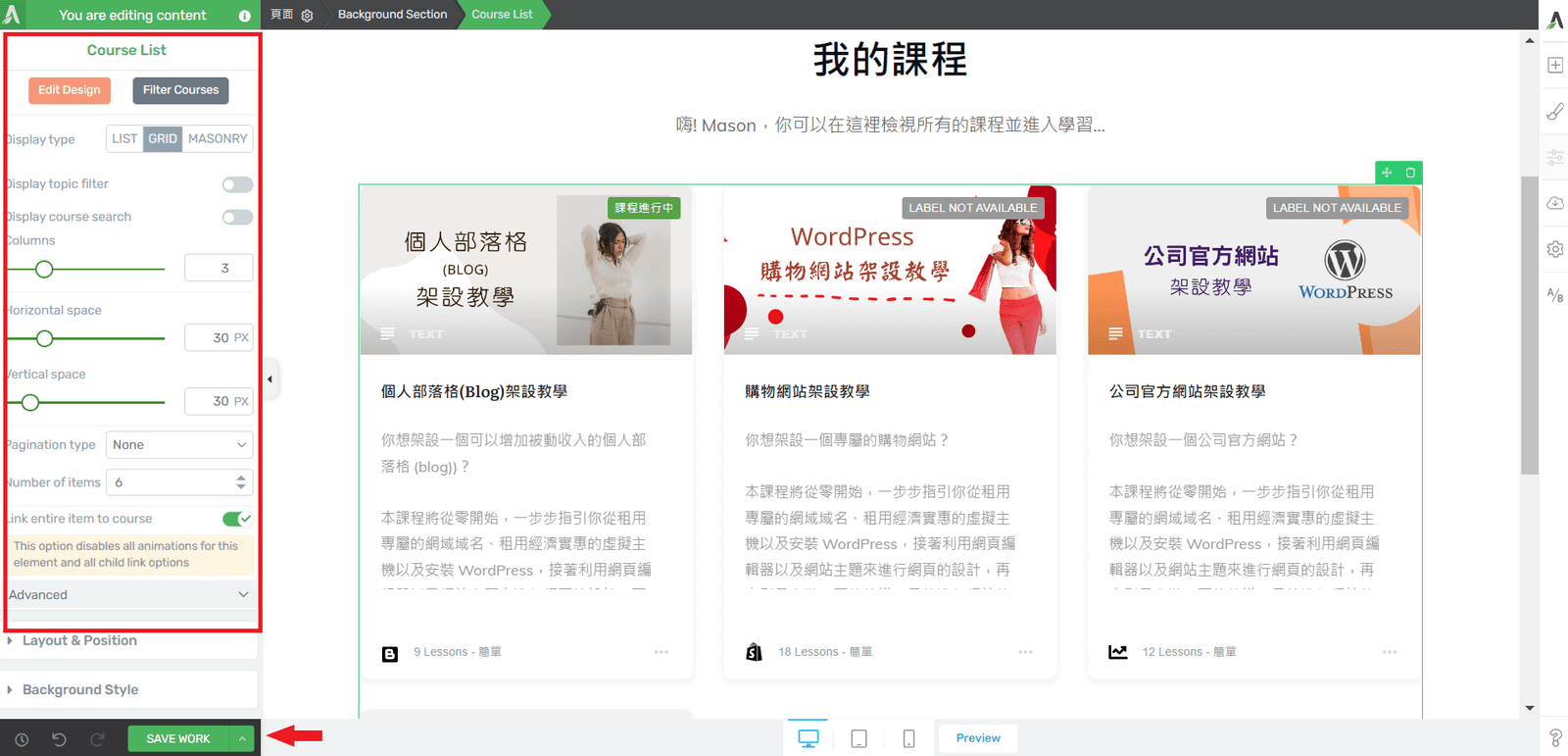Disable Link entire item to course

click(x=237, y=519)
